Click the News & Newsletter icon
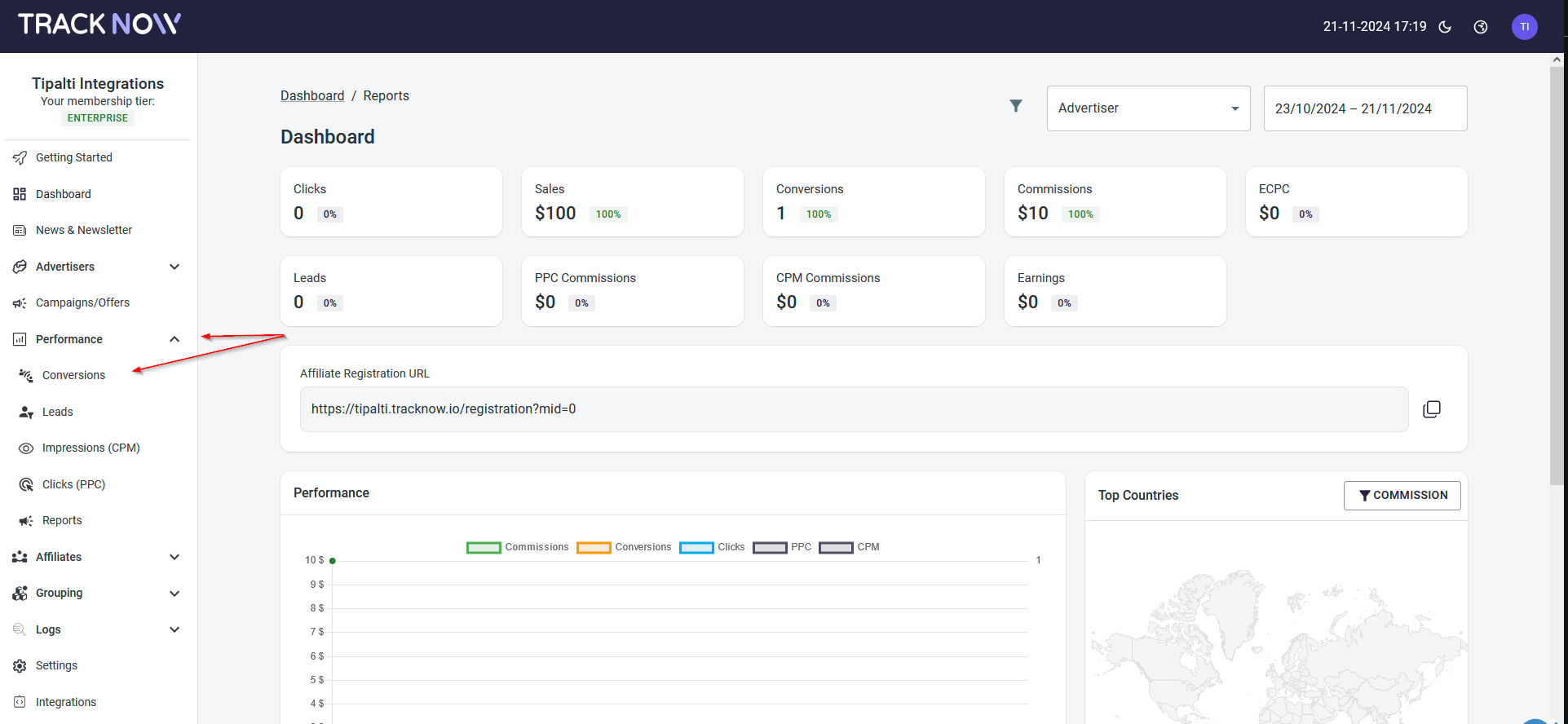 (x=20, y=230)
